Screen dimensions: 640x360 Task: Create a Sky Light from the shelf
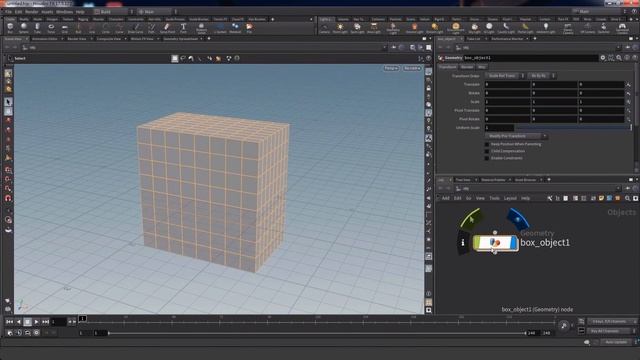(x=474, y=28)
